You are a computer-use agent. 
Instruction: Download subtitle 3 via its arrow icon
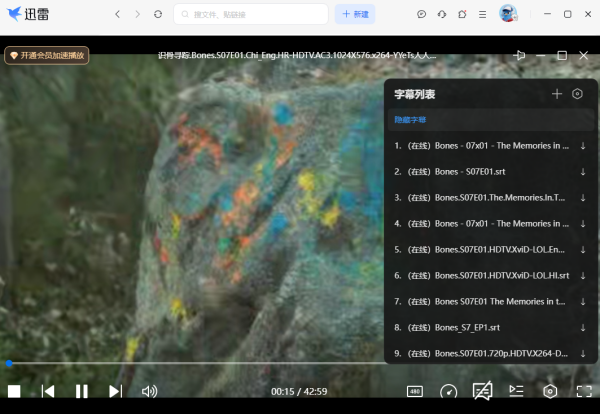(583, 198)
